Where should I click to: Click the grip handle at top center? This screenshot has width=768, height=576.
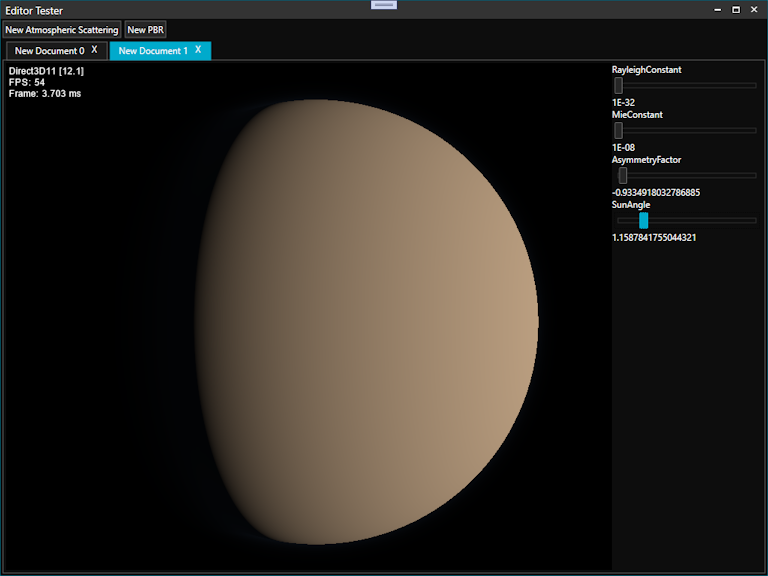point(384,5)
